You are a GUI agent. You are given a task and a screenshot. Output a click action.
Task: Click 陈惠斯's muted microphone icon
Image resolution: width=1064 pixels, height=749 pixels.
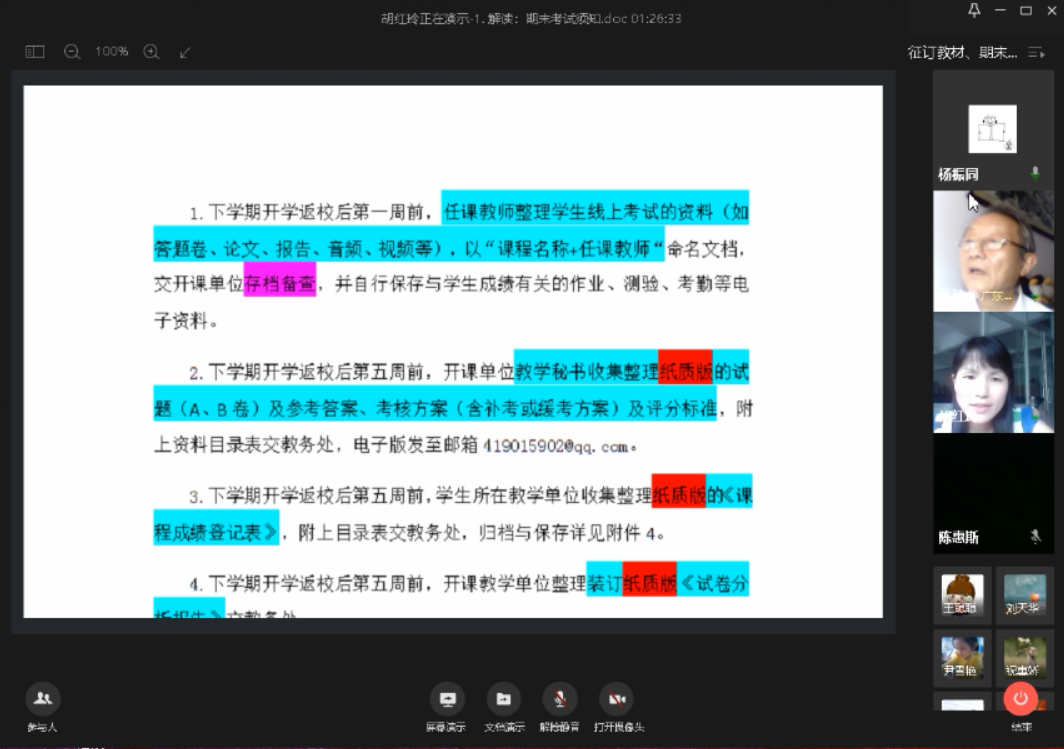[x=1036, y=537]
